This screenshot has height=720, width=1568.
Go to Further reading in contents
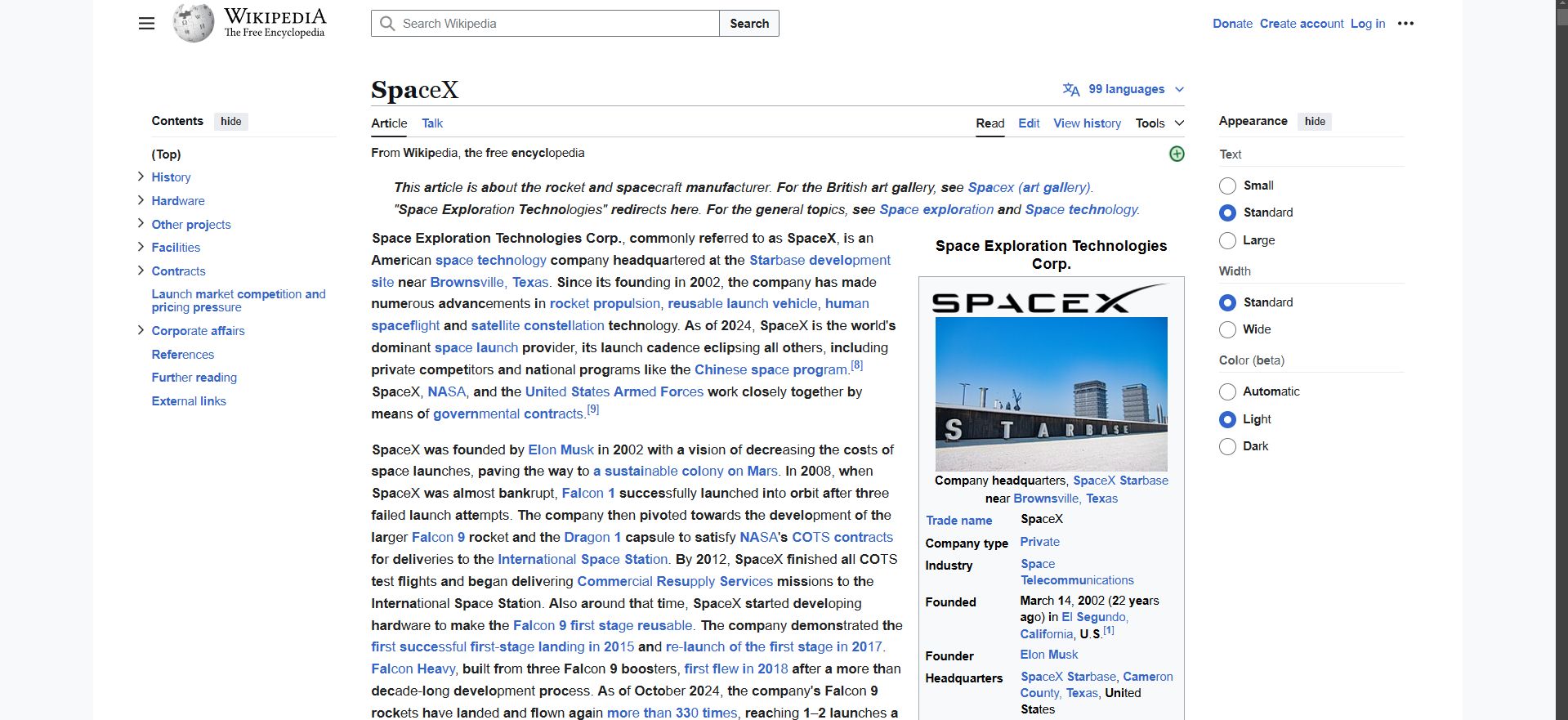point(194,377)
